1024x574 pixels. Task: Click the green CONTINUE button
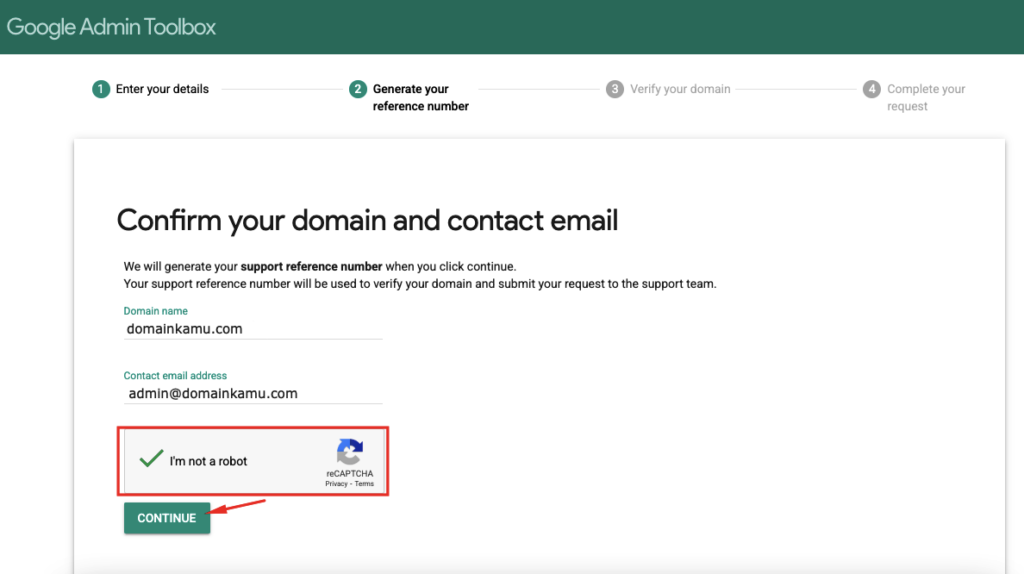(167, 518)
